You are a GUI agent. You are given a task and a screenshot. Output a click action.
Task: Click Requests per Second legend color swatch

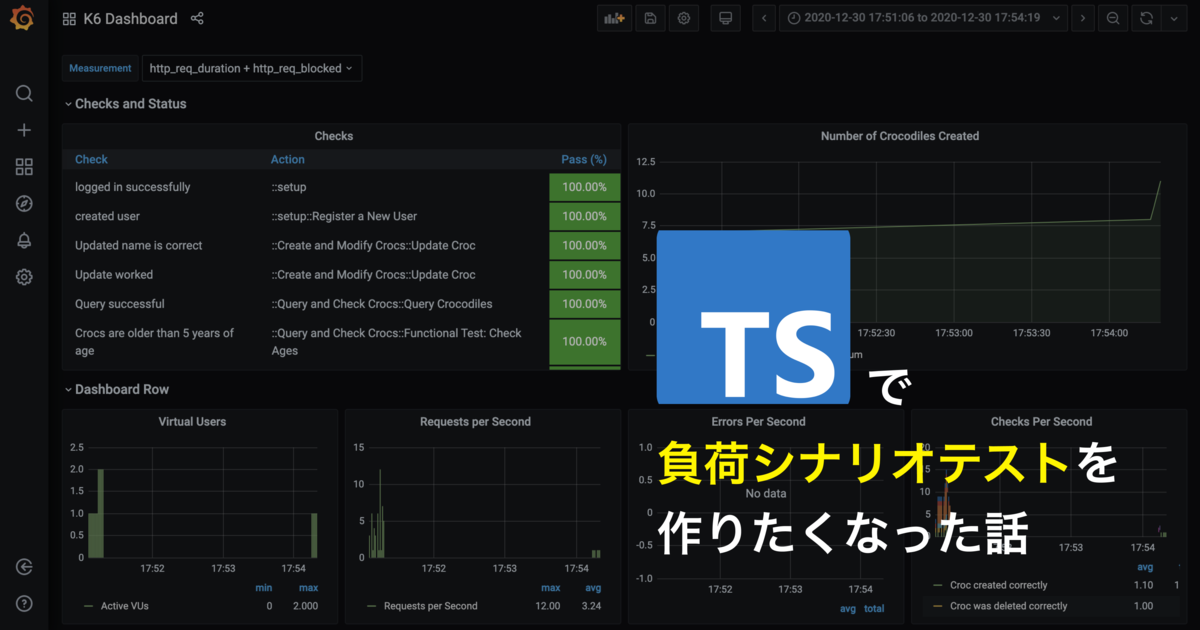(x=372, y=606)
